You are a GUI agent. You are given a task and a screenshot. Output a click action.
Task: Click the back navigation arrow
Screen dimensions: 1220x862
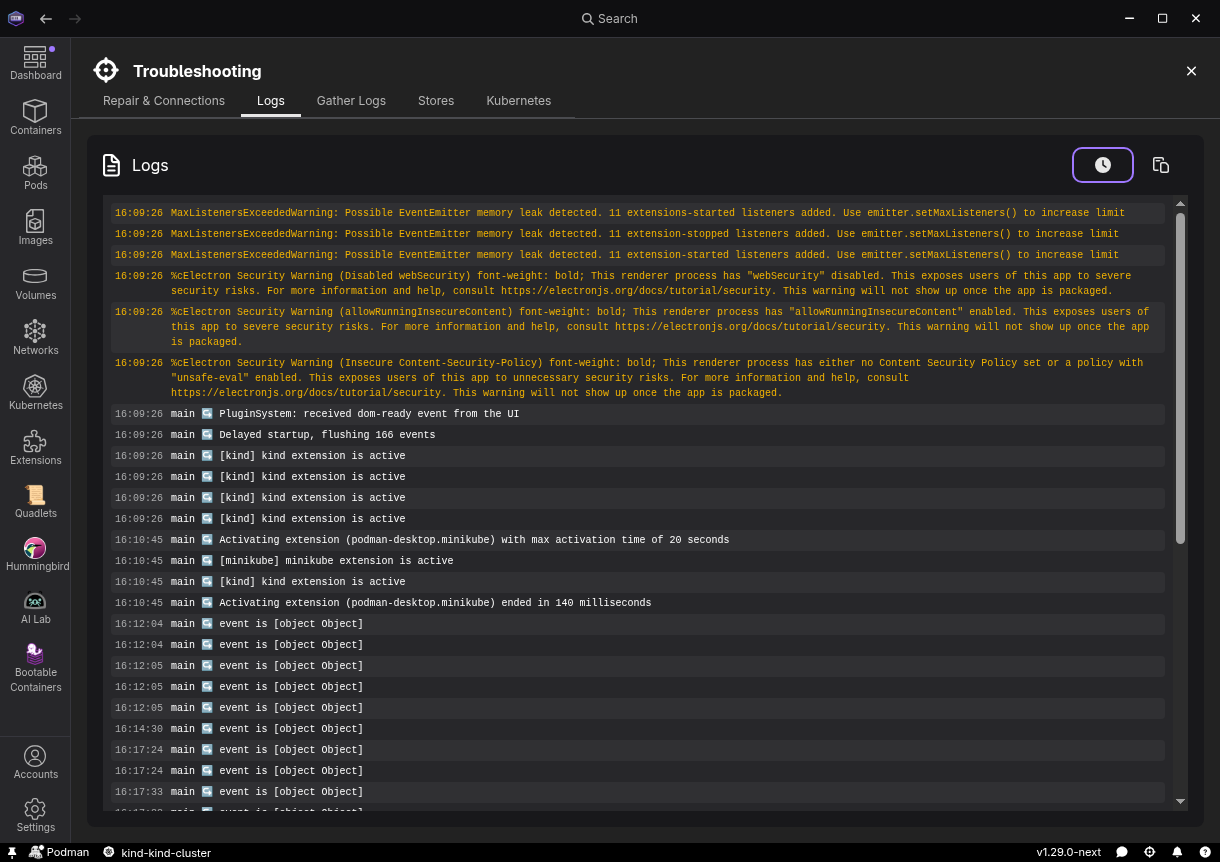tap(46, 19)
